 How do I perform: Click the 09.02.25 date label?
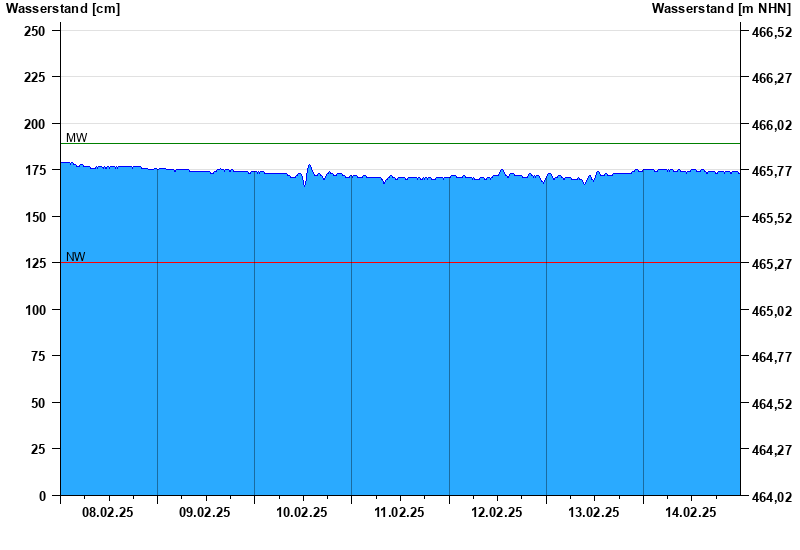tap(205, 512)
